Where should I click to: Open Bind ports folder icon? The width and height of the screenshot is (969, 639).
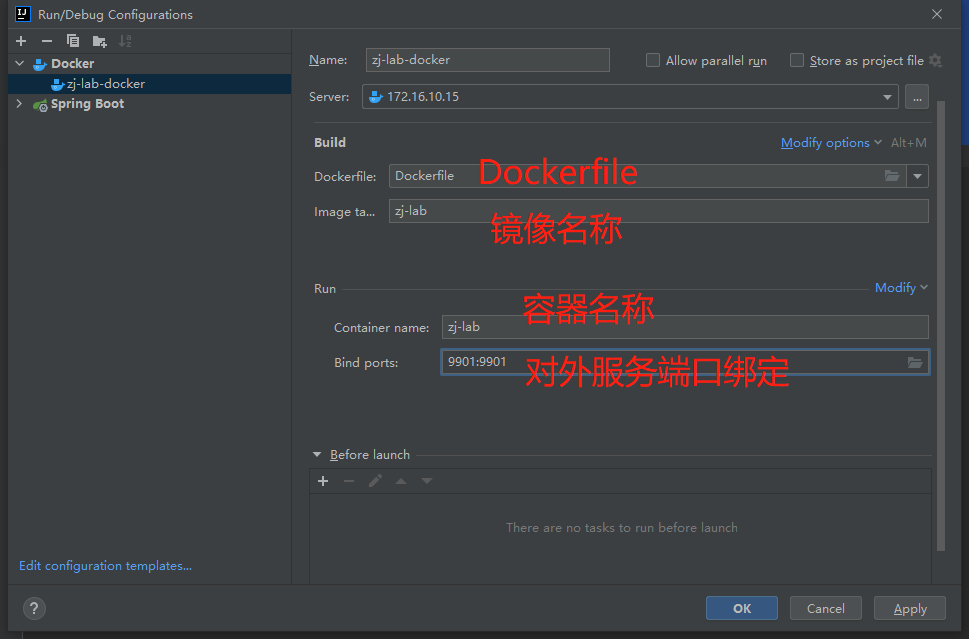click(915, 362)
